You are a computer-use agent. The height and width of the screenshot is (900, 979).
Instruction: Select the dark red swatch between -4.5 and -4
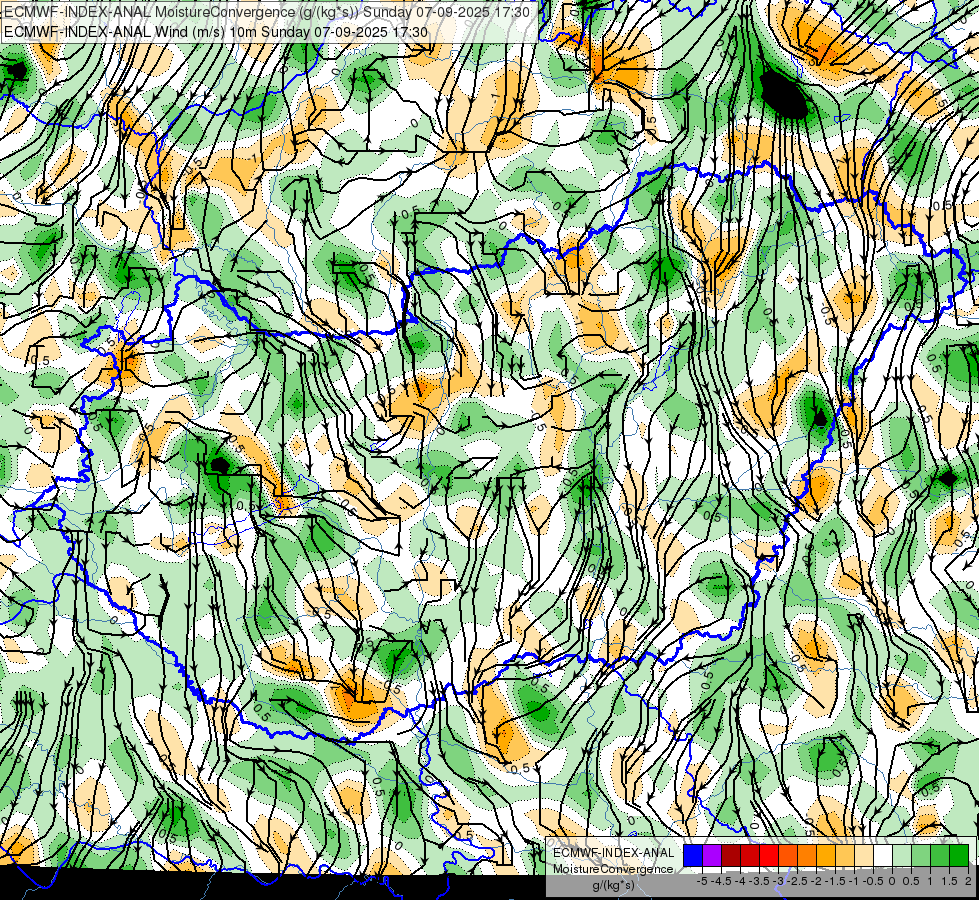(x=731, y=856)
